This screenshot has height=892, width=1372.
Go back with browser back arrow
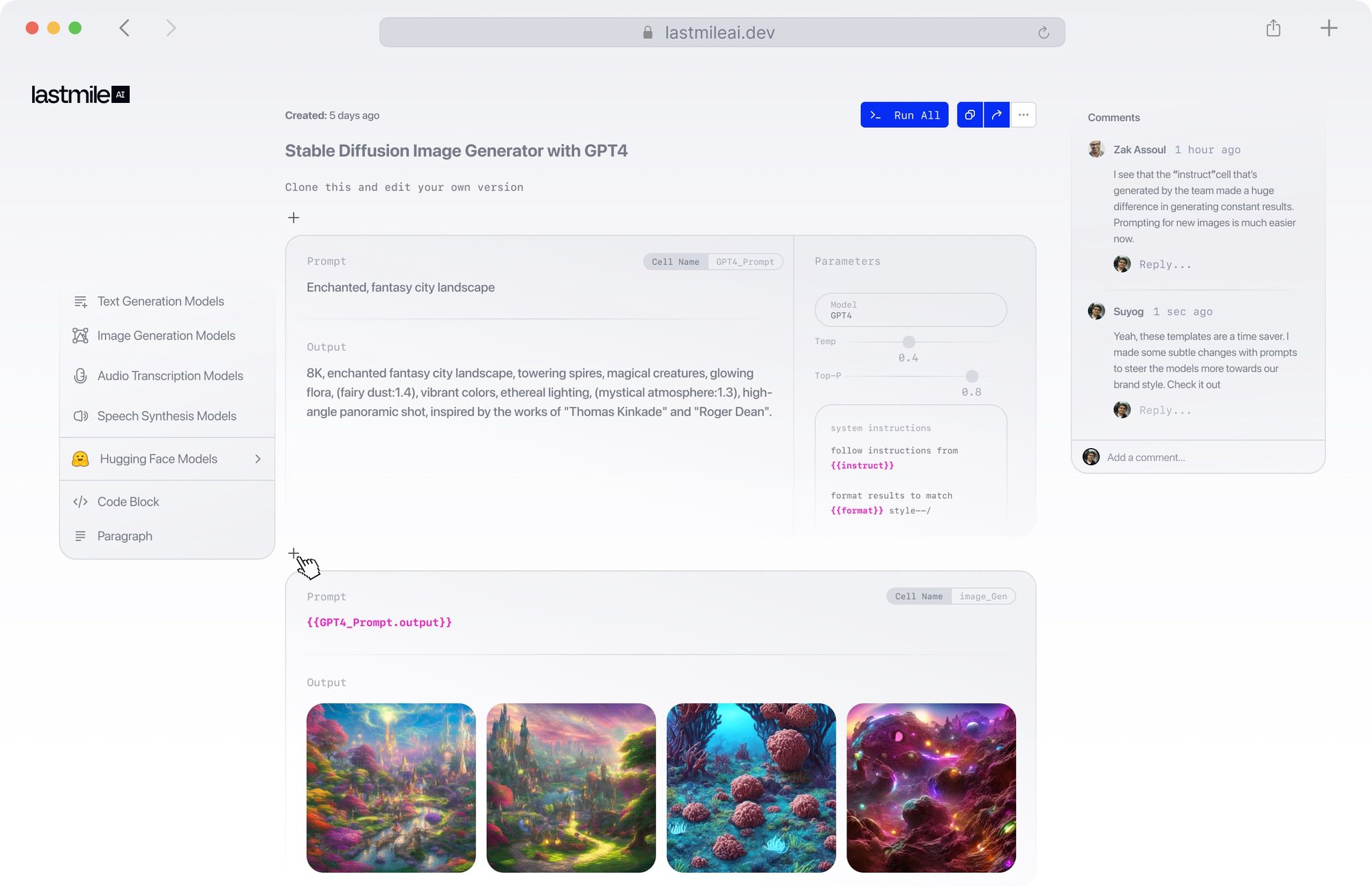point(124,28)
